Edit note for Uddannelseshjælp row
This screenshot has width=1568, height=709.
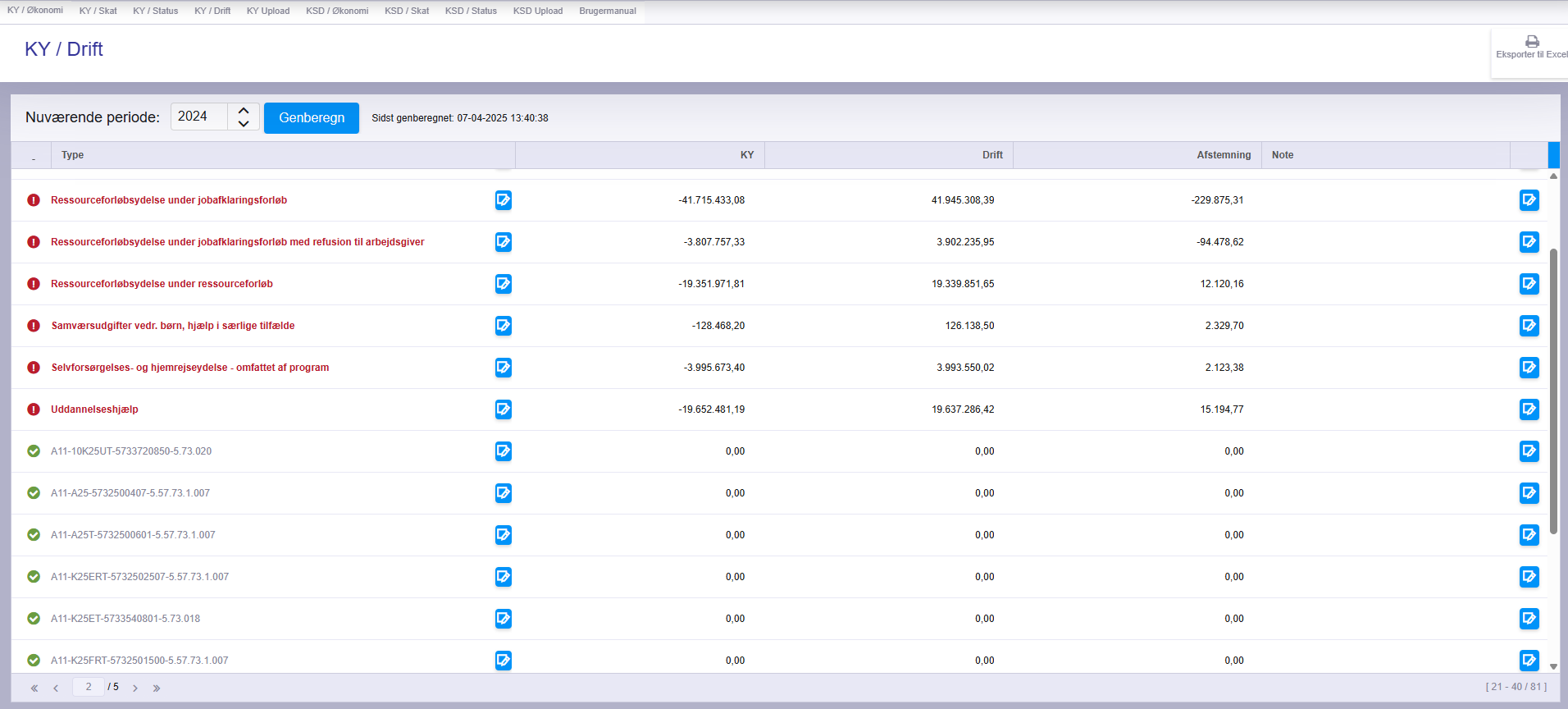tap(1529, 409)
